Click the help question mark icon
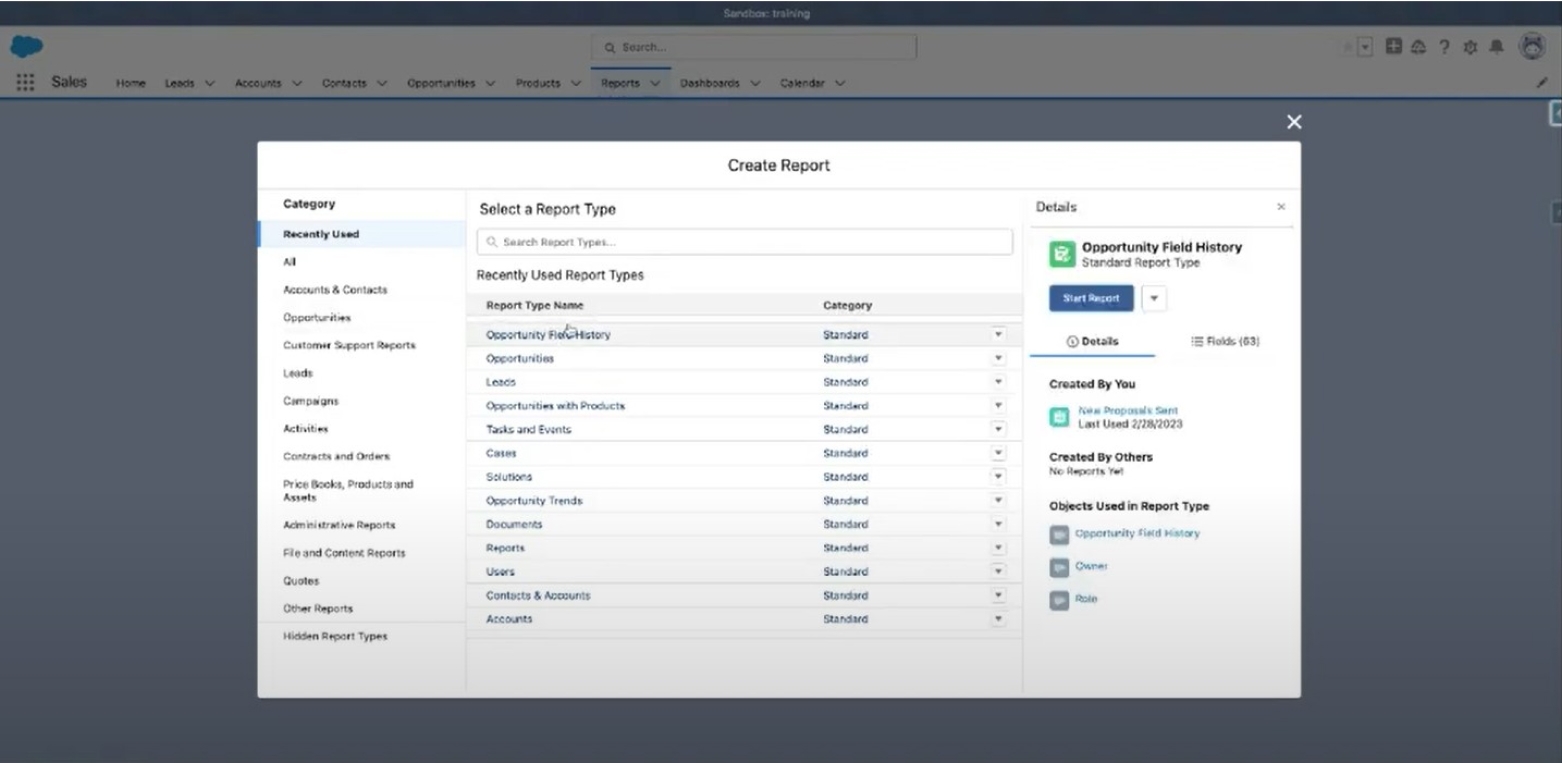The height and width of the screenshot is (763, 1562). pos(1444,47)
